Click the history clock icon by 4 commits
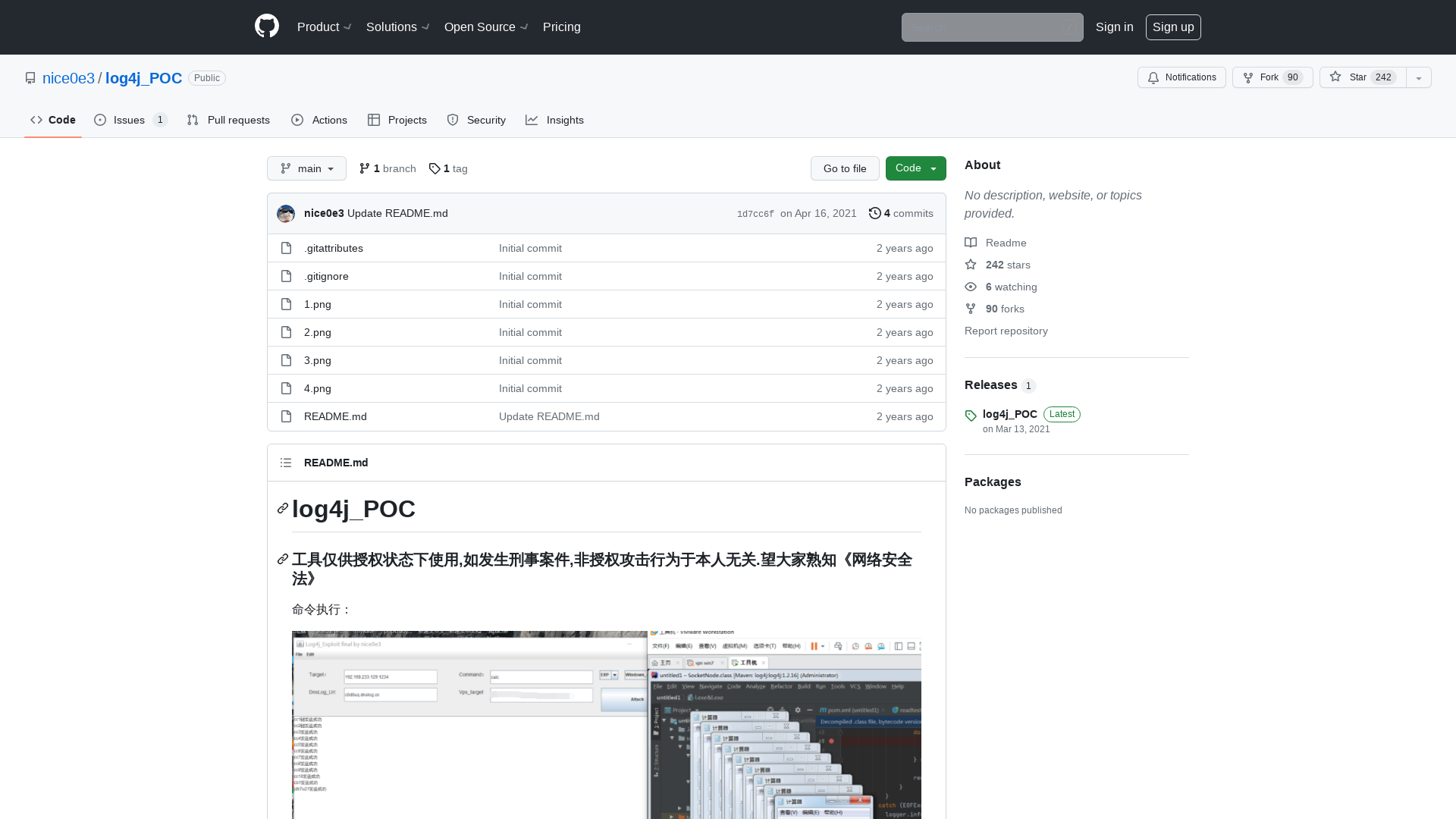Image resolution: width=1456 pixels, height=819 pixels. (x=875, y=213)
